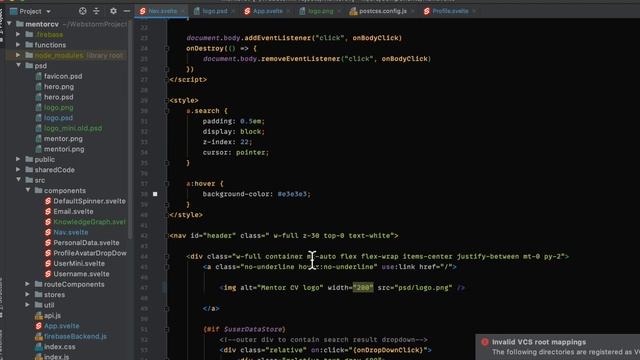The image size is (640, 360).
Task: Open PersonalData.svelte component
Action: point(87,243)
